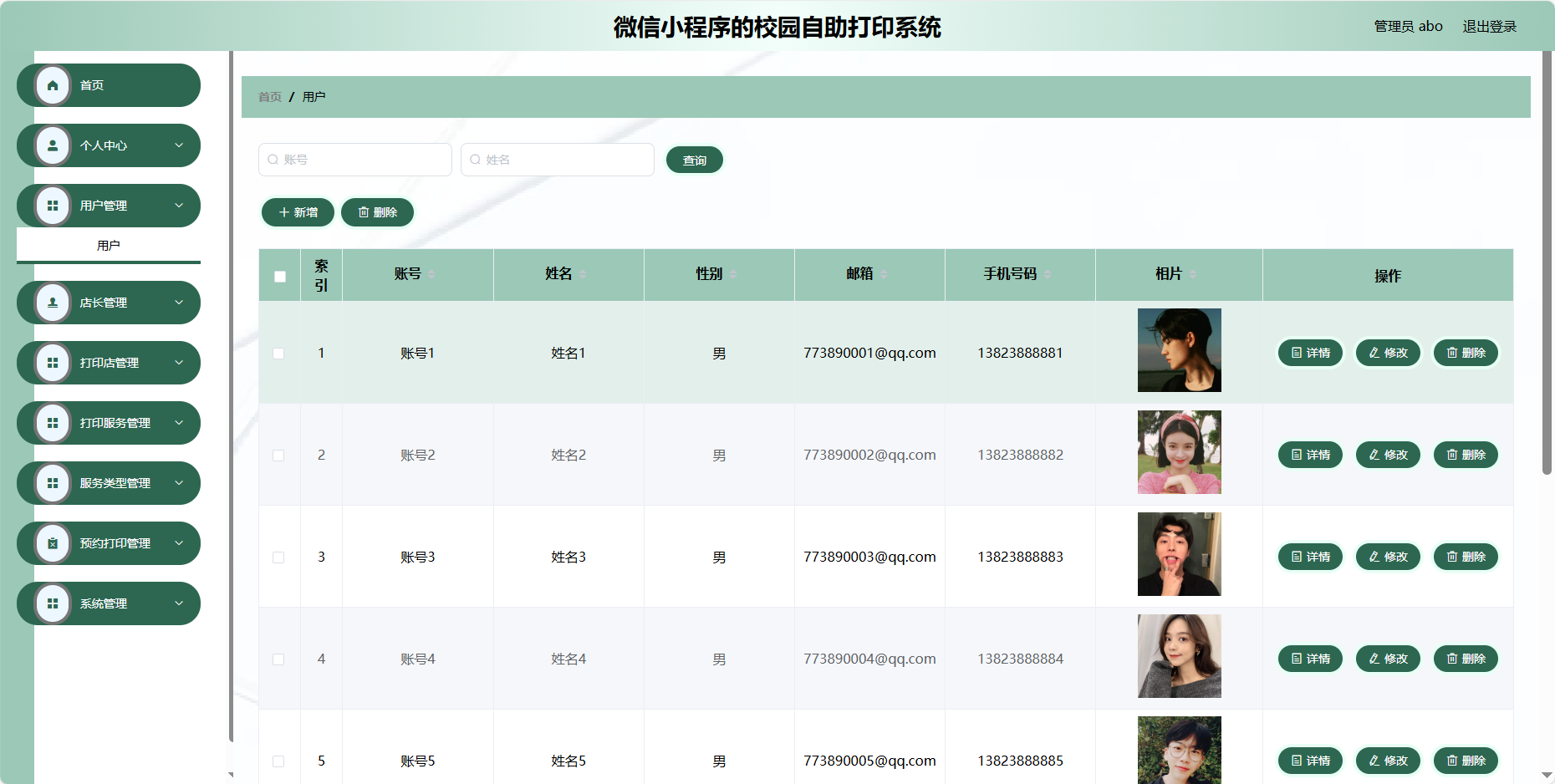Image resolution: width=1555 pixels, height=784 pixels.
Task: Click 修改 for 账号5
Action: 1388,761
